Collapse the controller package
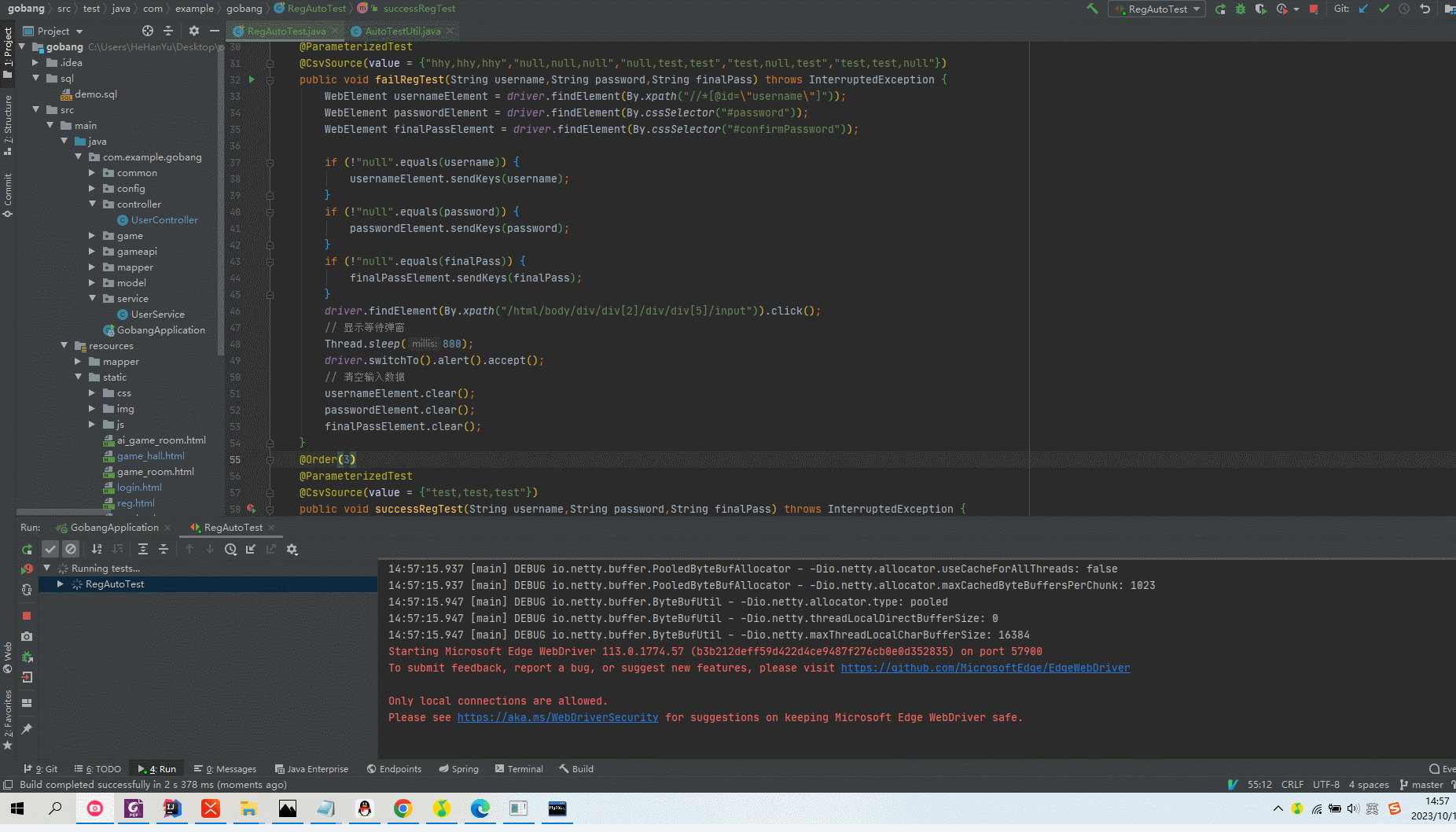Screen dimensions: 1456x832 tap(92, 204)
